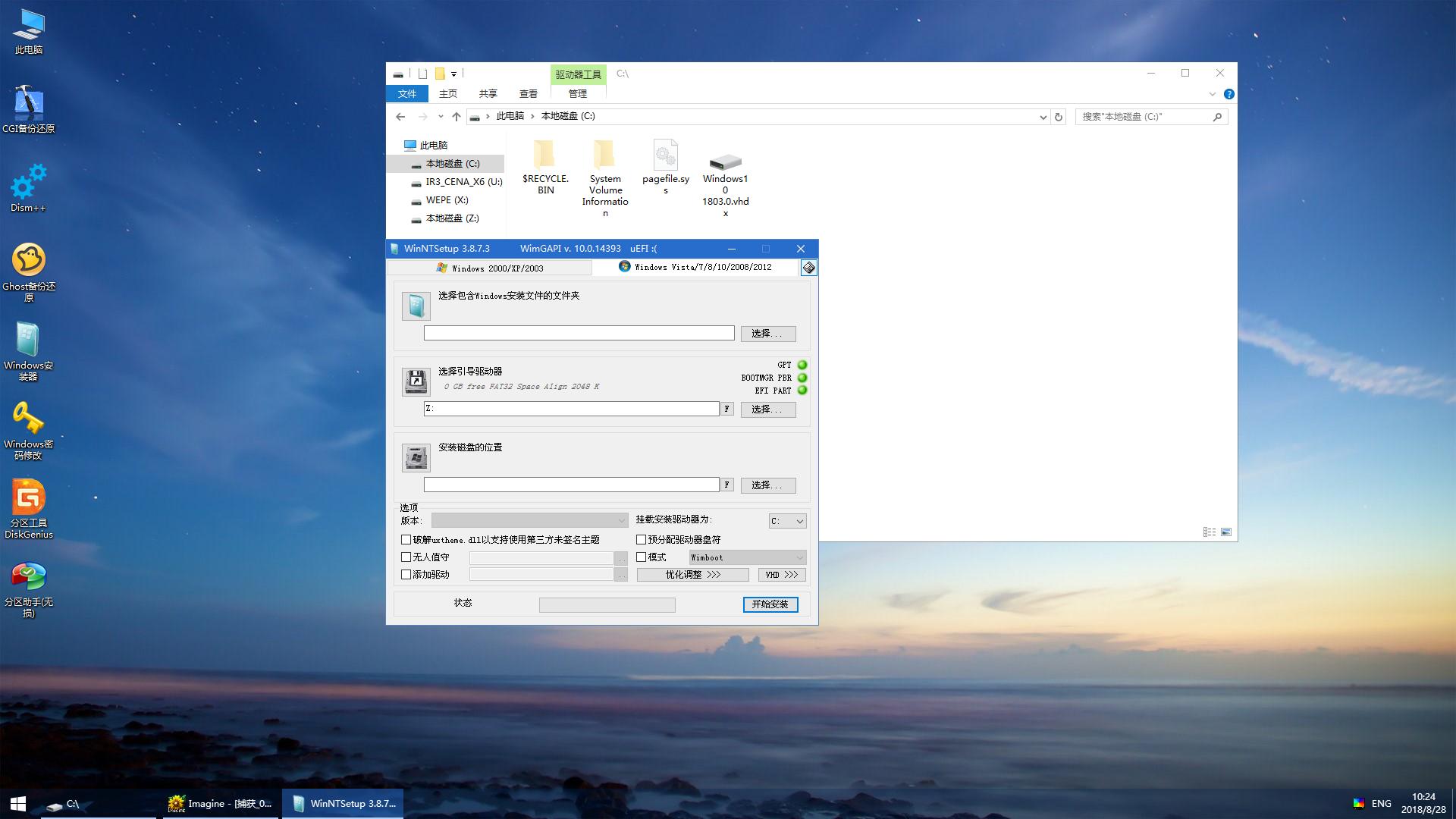Launch Dism++ from the desktop

tap(29, 188)
